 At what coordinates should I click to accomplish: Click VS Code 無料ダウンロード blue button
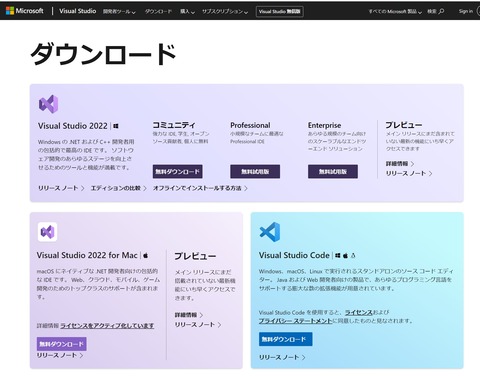pyautogui.click(x=285, y=339)
